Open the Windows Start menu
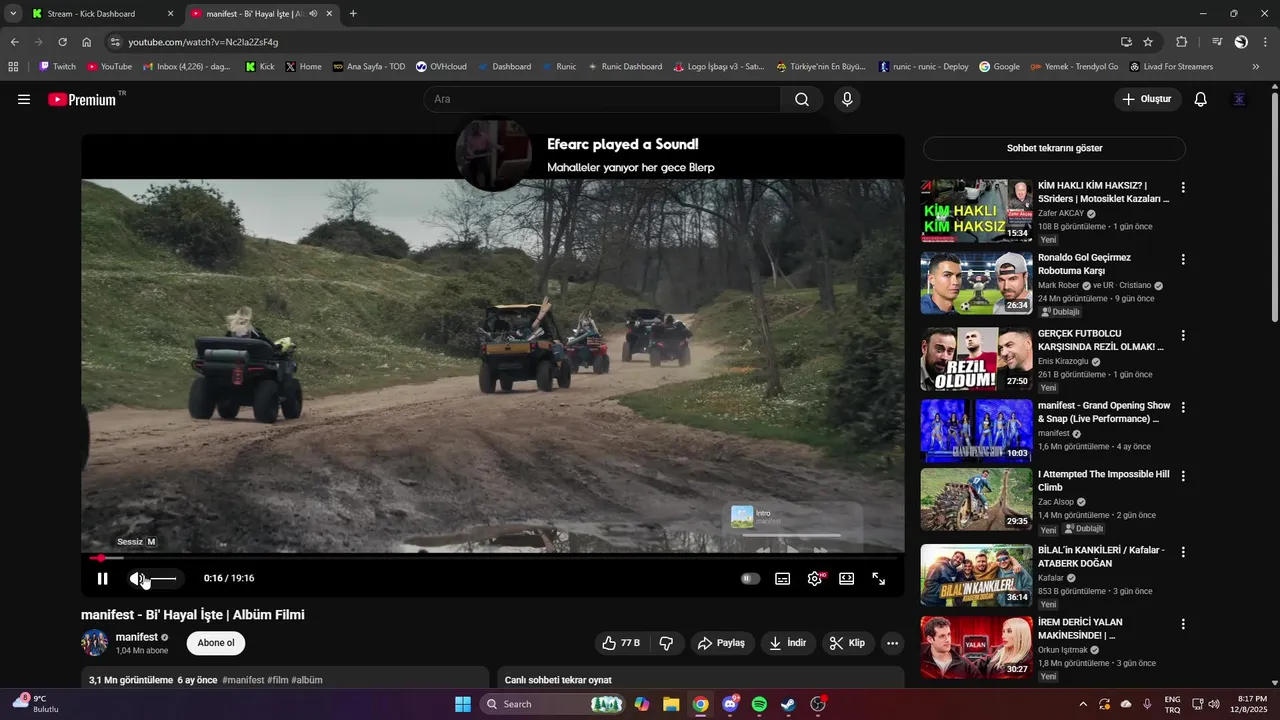This screenshot has height=720, width=1280. [x=463, y=704]
